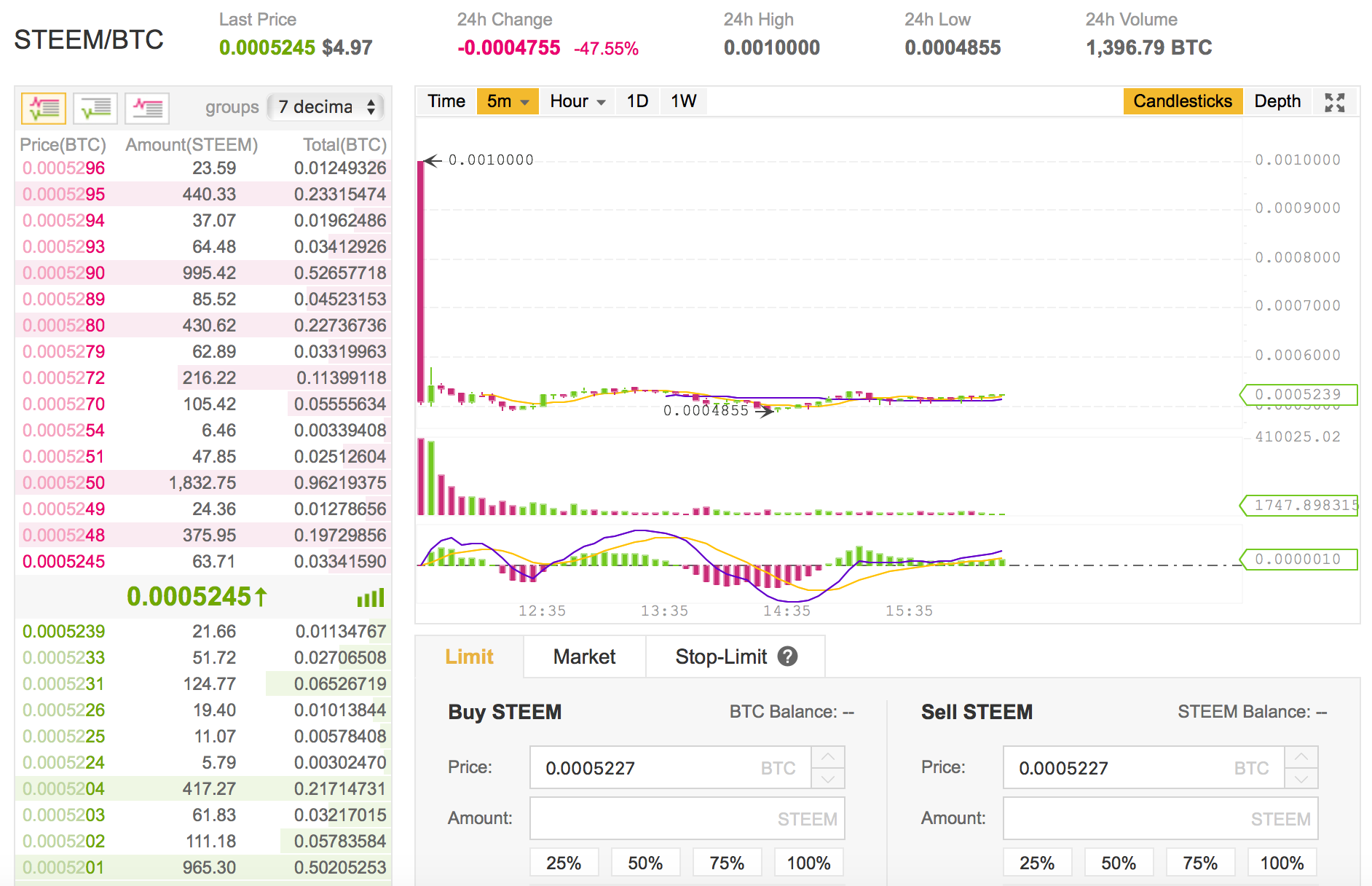The width and height of the screenshot is (1372, 886).
Task: Focus the Buy STEEM amount field
Action: pyautogui.click(x=687, y=818)
